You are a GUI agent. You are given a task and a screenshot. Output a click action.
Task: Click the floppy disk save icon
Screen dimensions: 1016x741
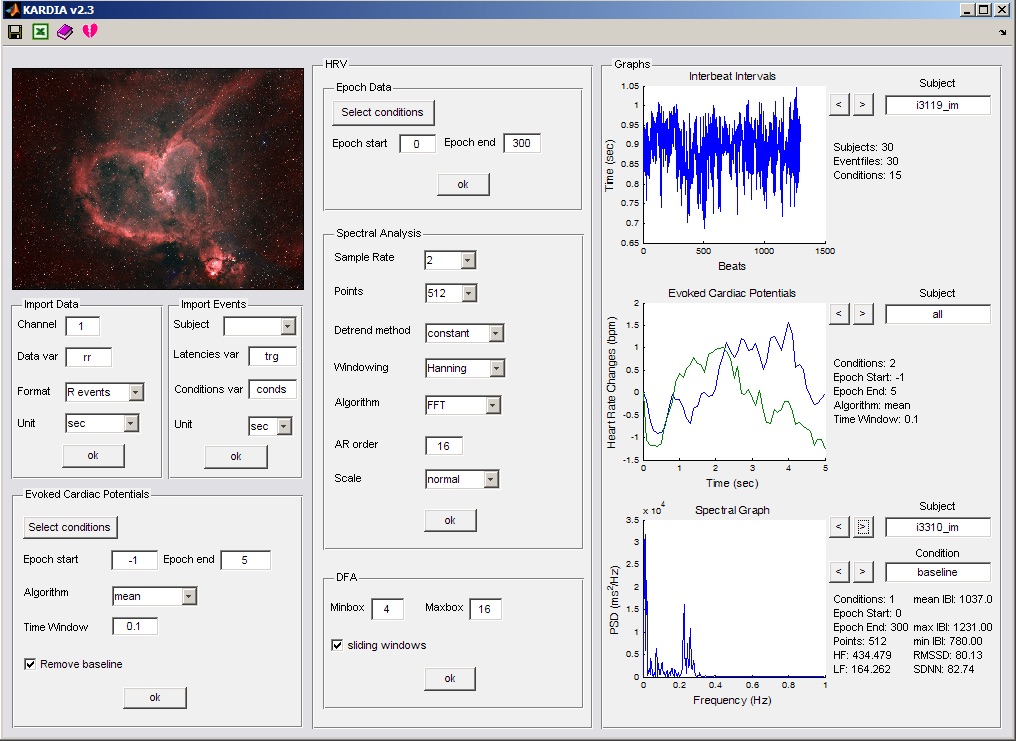(15, 32)
